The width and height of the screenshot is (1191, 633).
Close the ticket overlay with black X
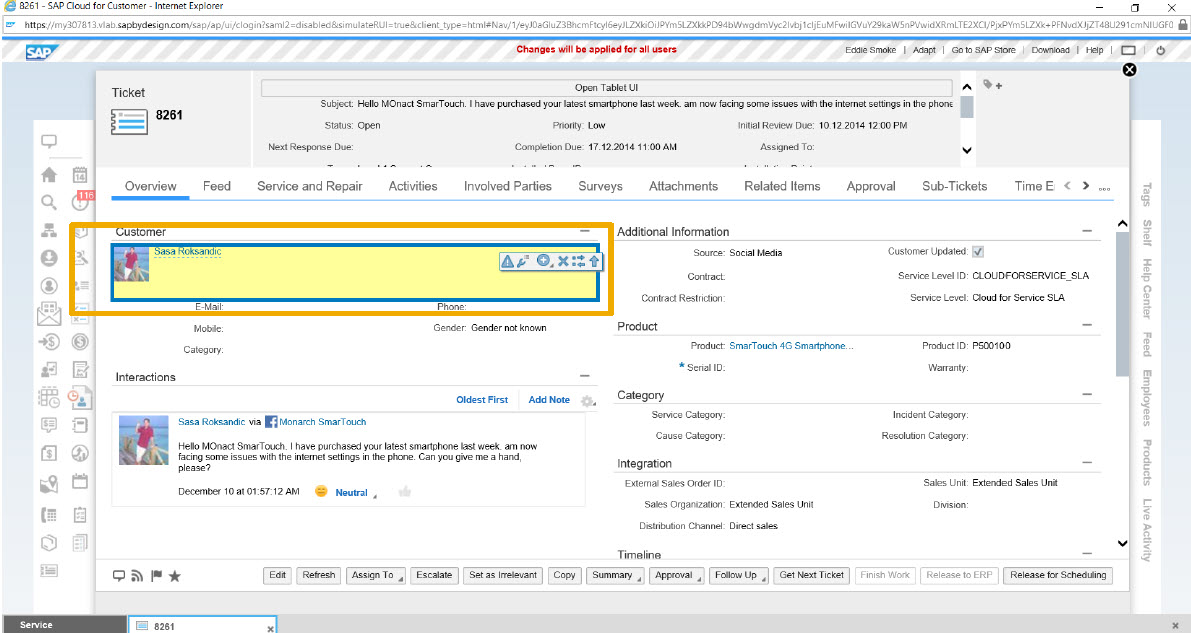pyautogui.click(x=1129, y=70)
